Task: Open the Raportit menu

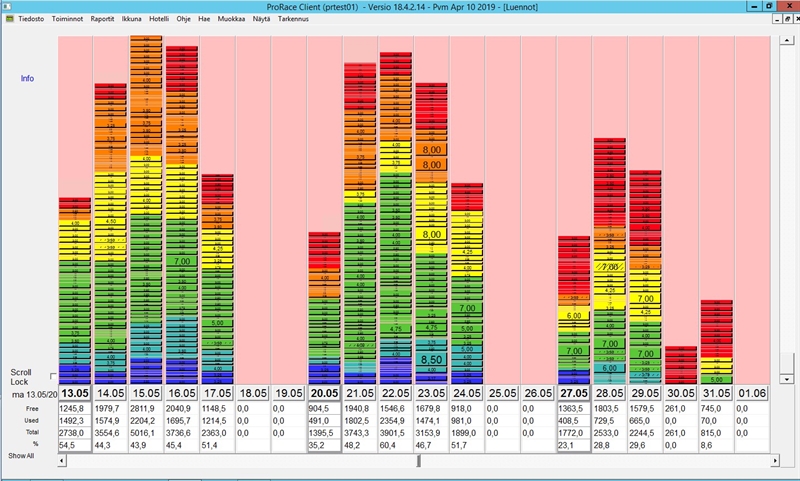Action: [x=102, y=19]
